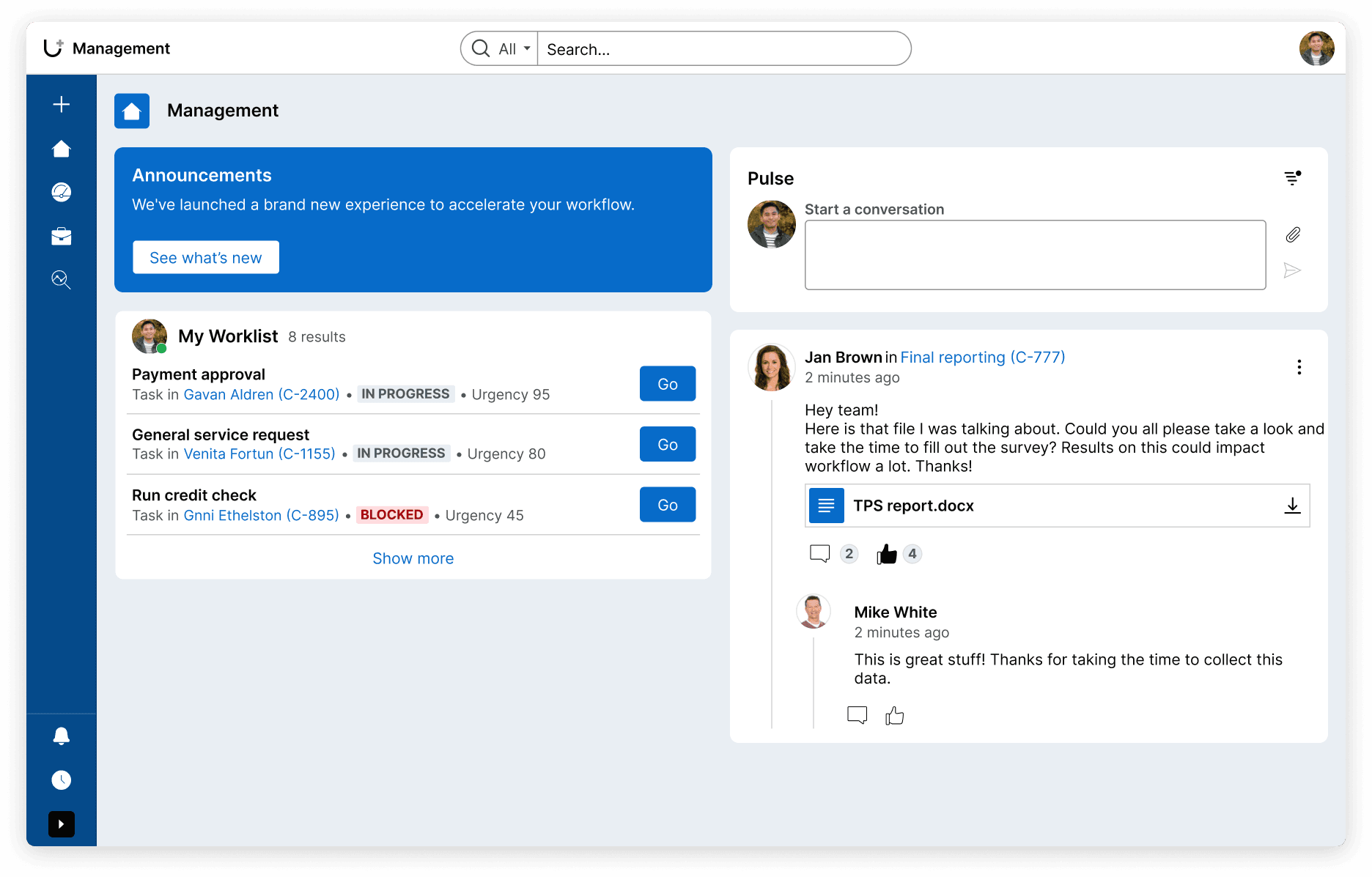Open Gavan Aldren (C-2400) link

click(262, 394)
